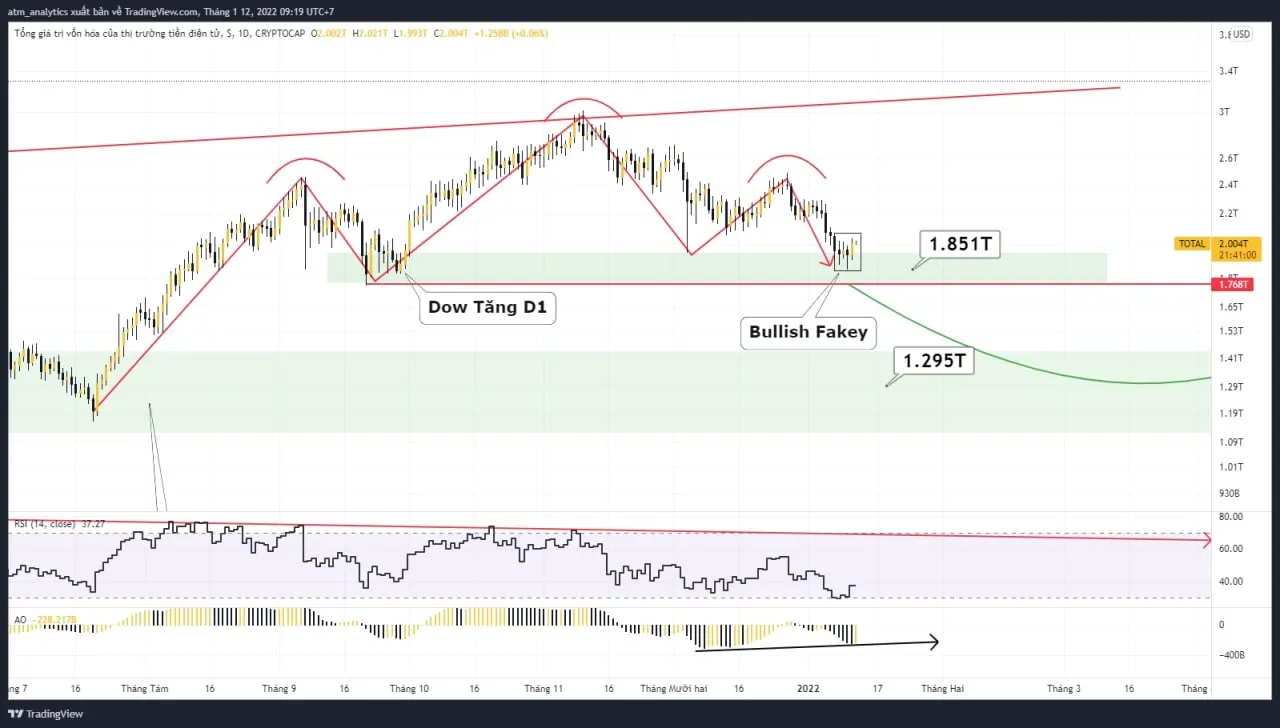Click the 1.851T callout box

pos(961,245)
